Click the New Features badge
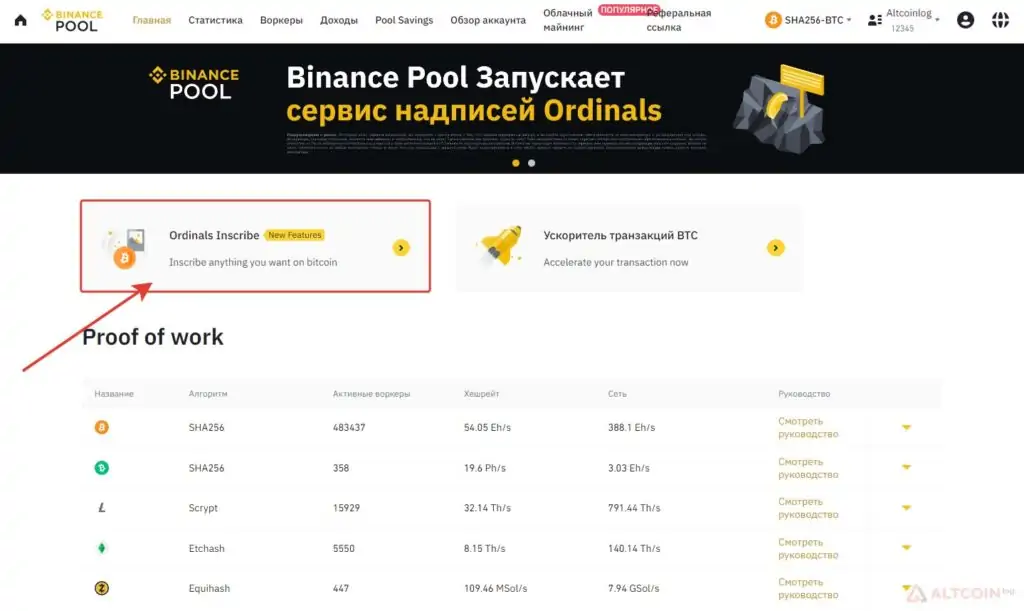Screen dimensions: 1024x611 coord(295,235)
